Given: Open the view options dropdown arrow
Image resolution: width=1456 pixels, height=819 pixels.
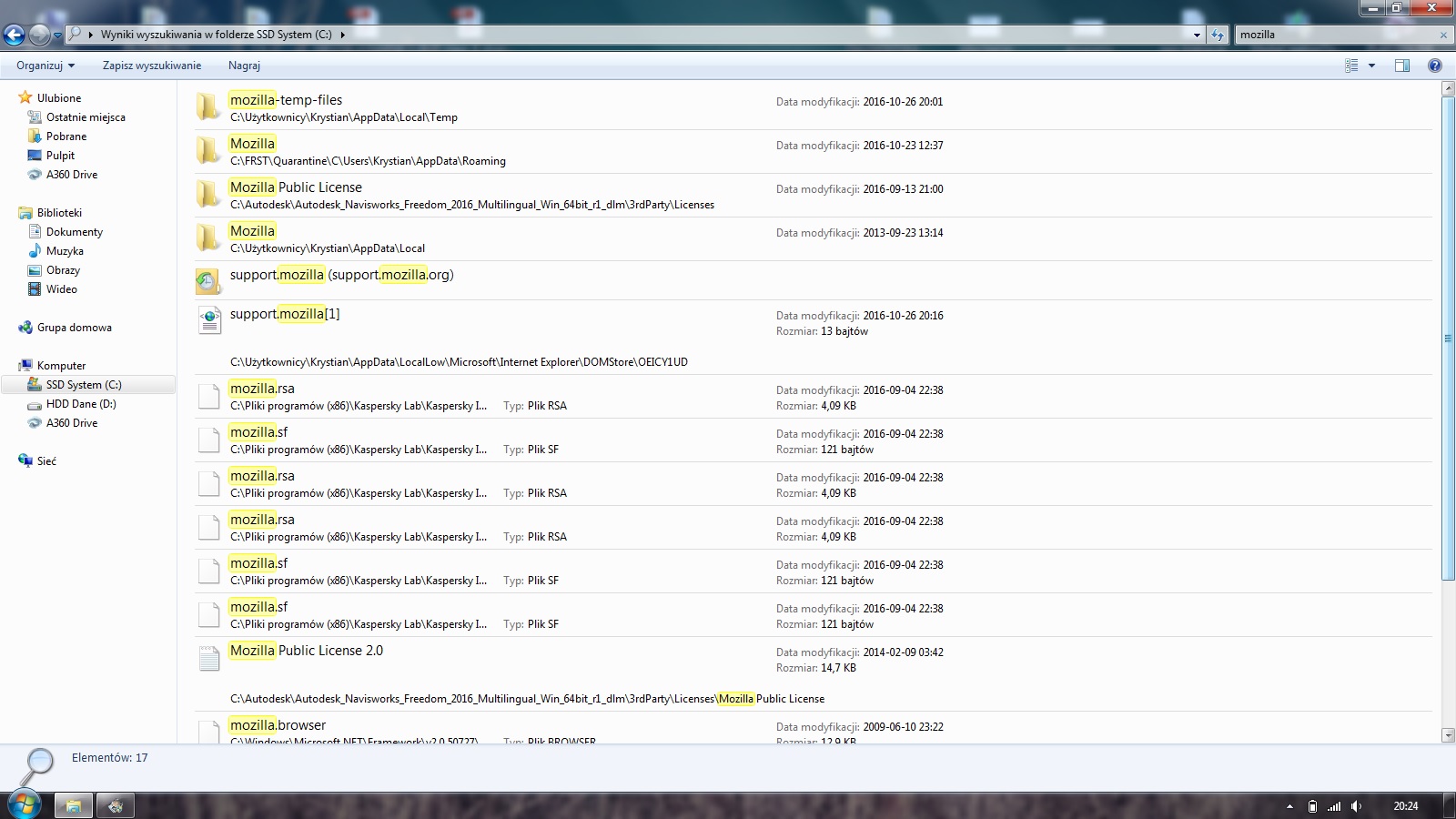Looking at the screenshot, I should click(1371, 66).
